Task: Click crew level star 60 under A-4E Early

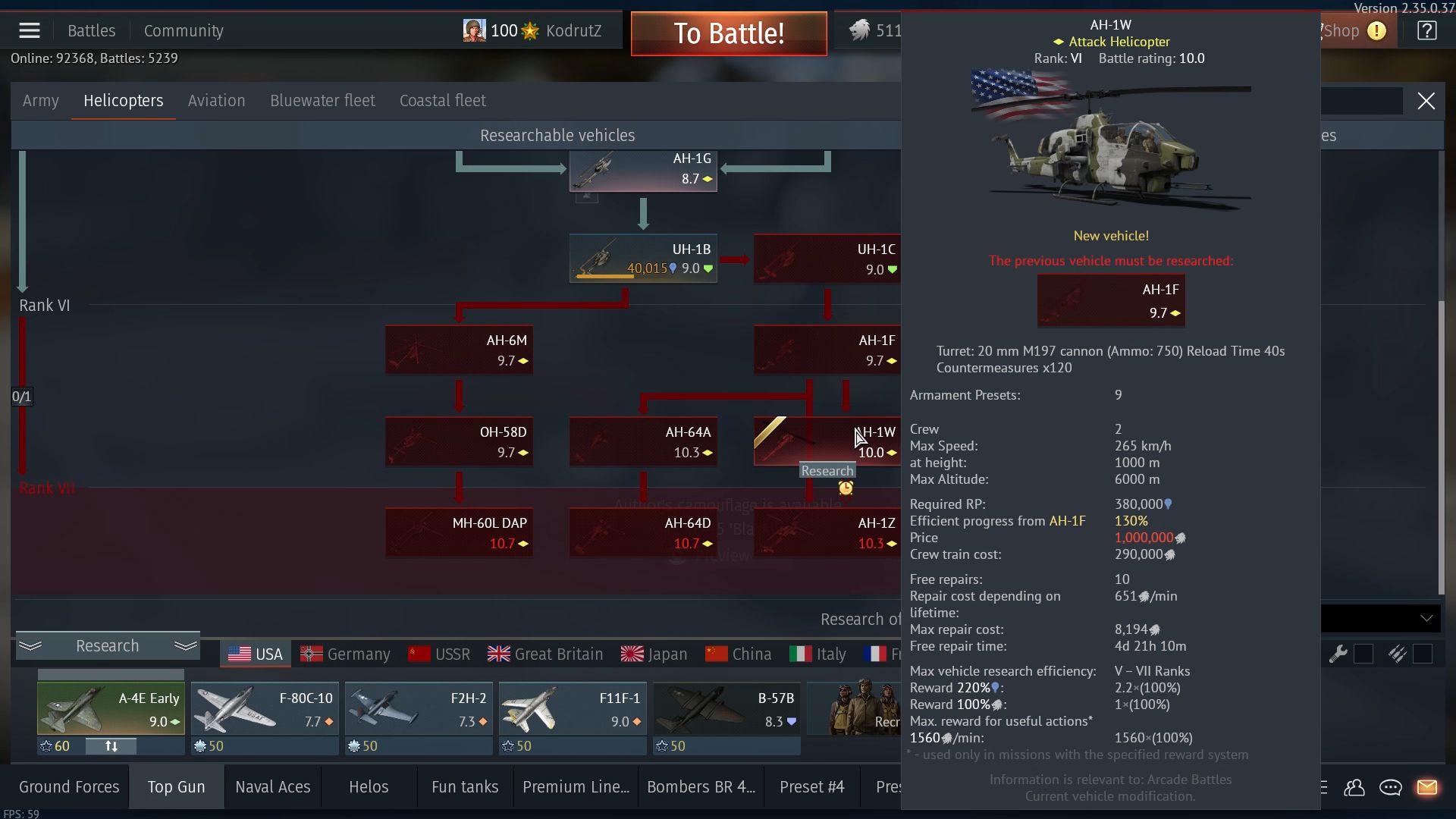Action: pyautogui.click(x=55, y=746)
